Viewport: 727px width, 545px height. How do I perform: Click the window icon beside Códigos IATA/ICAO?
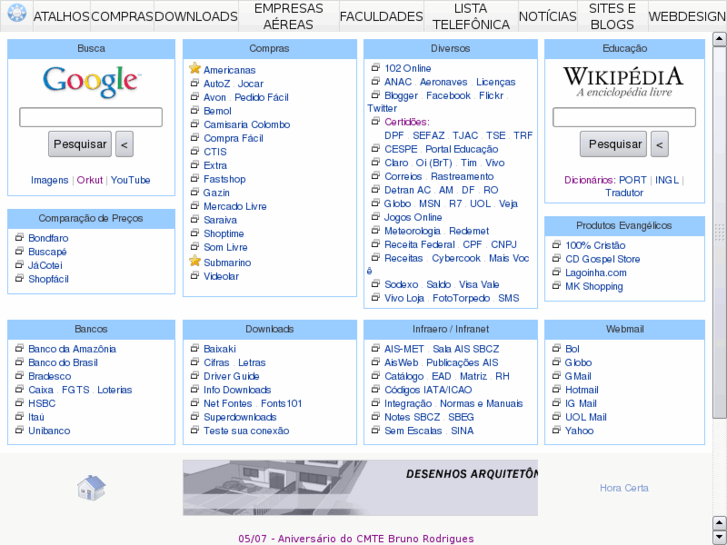[x=376, y=389]
